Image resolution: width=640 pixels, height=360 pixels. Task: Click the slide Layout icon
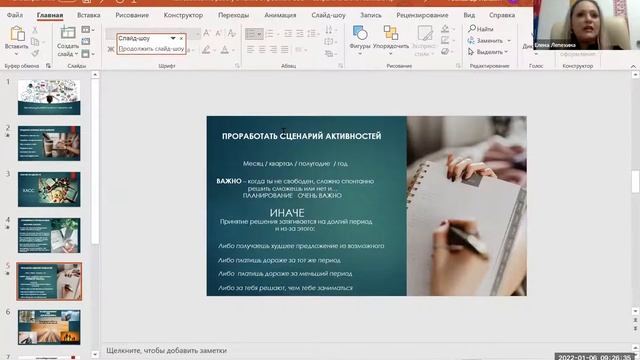(x=86, y=30)
